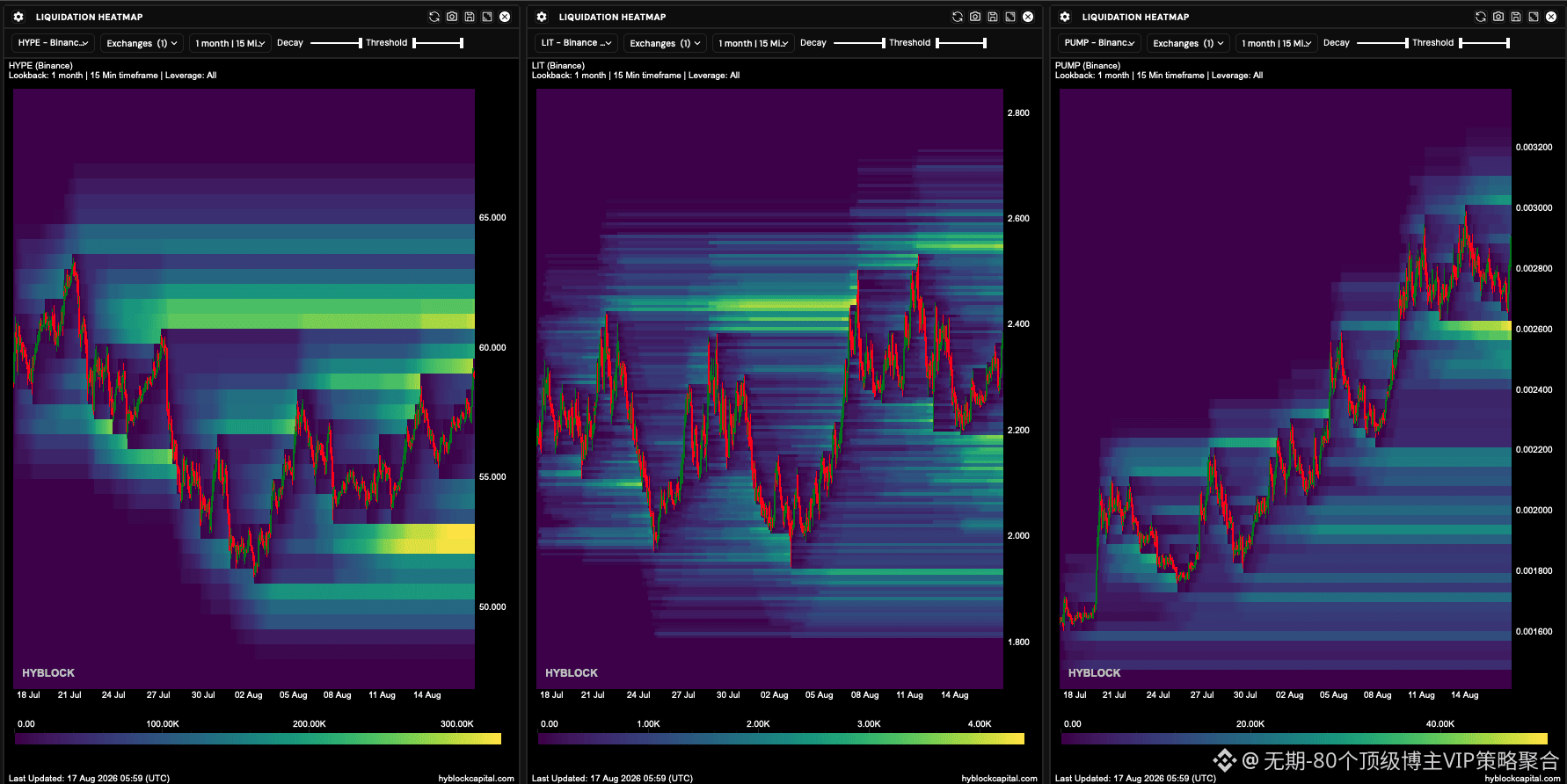The width and height of the screenshot is (1567, 784).
Task: Click the 4.00K legend value under LIT chart
Action: tap(980, 724)
